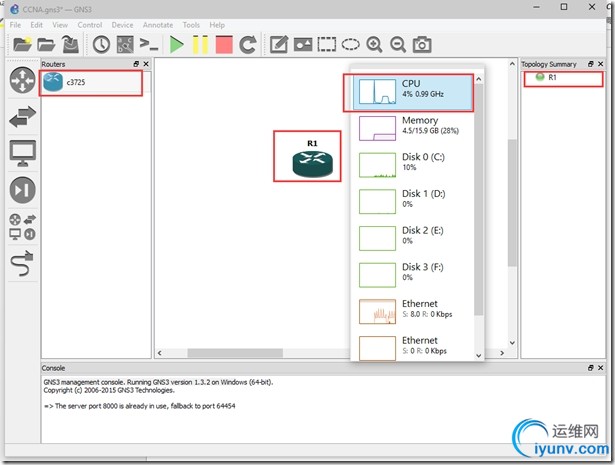Select the Ethernet entry with S: 0

(x=413, y=347)
